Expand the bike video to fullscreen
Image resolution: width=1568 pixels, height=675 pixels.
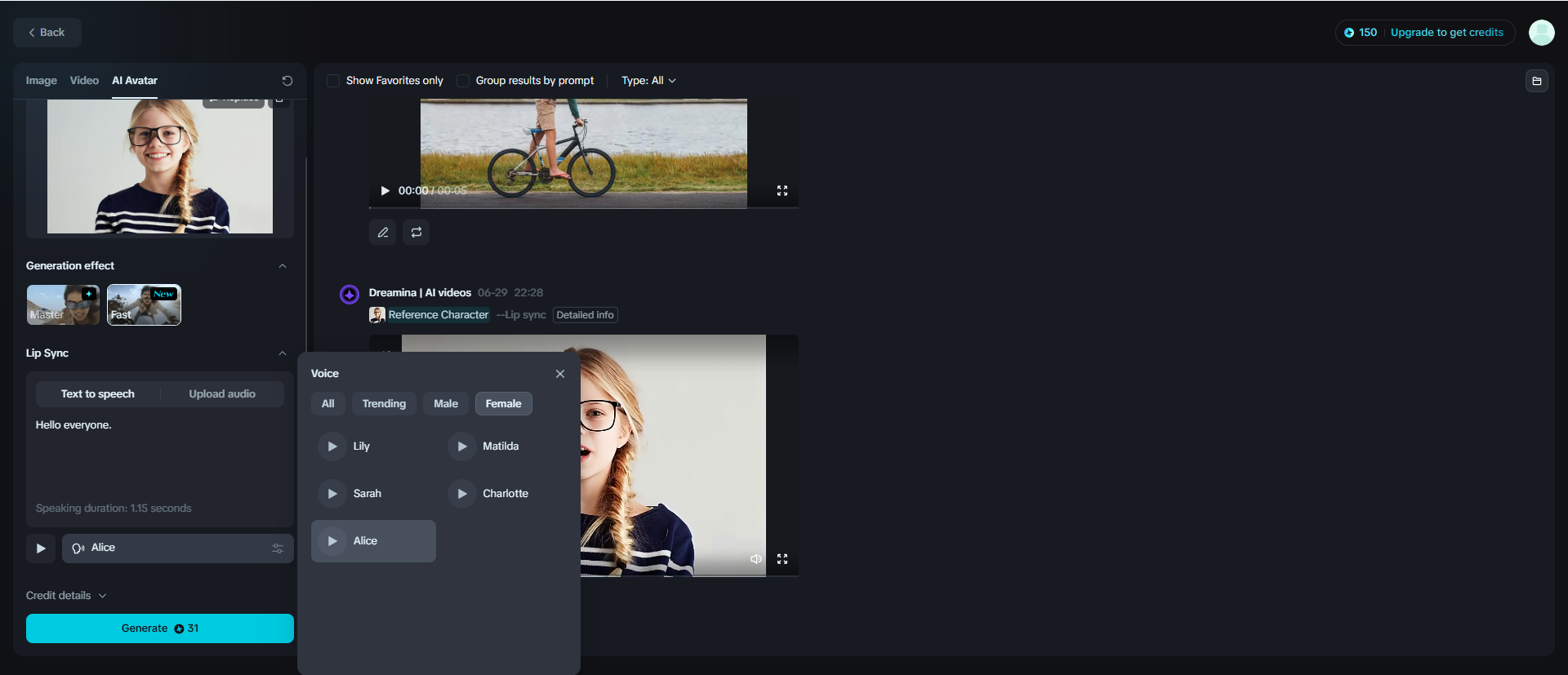tap(782, 190)
